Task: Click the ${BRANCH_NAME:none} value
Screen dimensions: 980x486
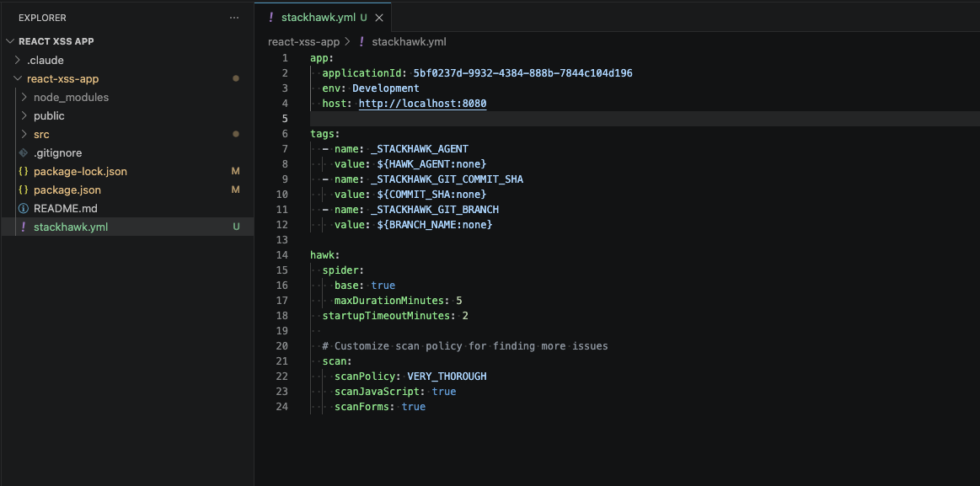Action: tap(435, 224)
